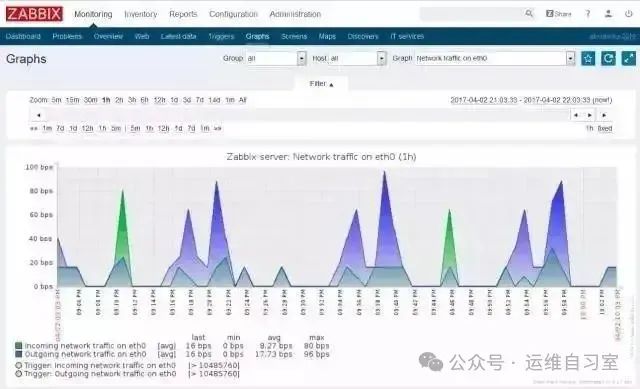Click the refresh graph icon
Screen dimensions: 640x389
click(608, 58)
